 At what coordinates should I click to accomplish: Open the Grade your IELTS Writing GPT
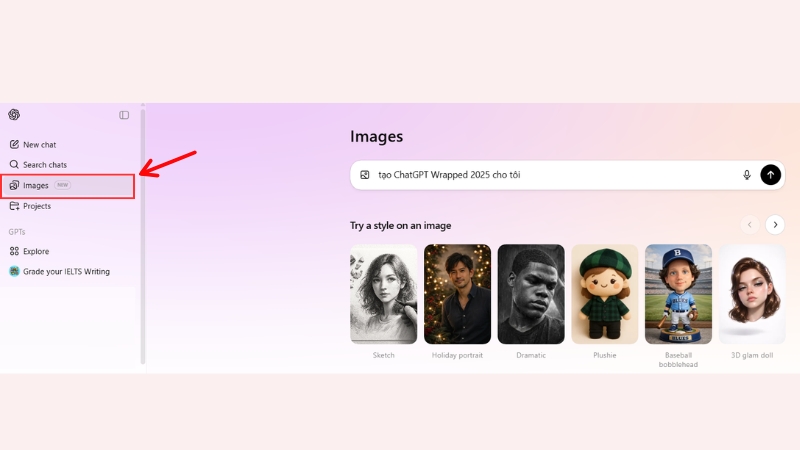[66, 271]
